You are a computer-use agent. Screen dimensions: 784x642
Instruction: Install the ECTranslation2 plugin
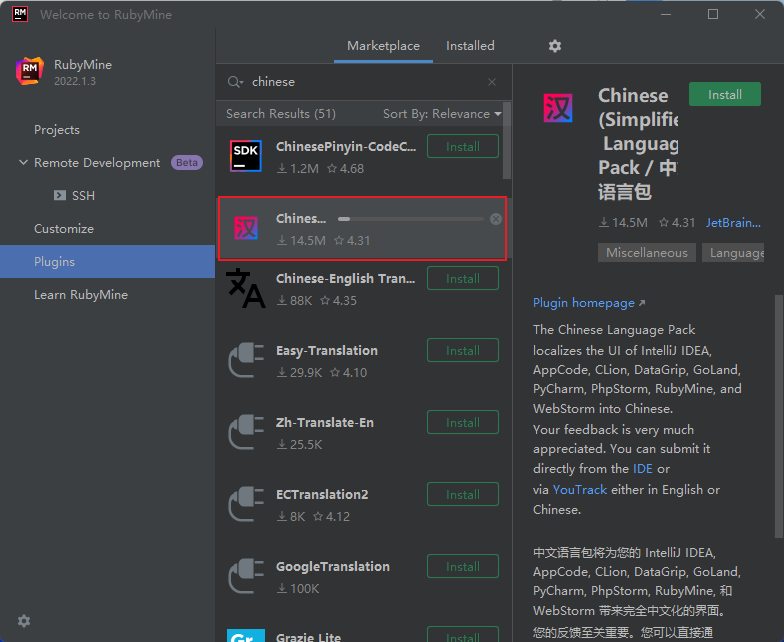pyautogui.click(x=462, y=494)
